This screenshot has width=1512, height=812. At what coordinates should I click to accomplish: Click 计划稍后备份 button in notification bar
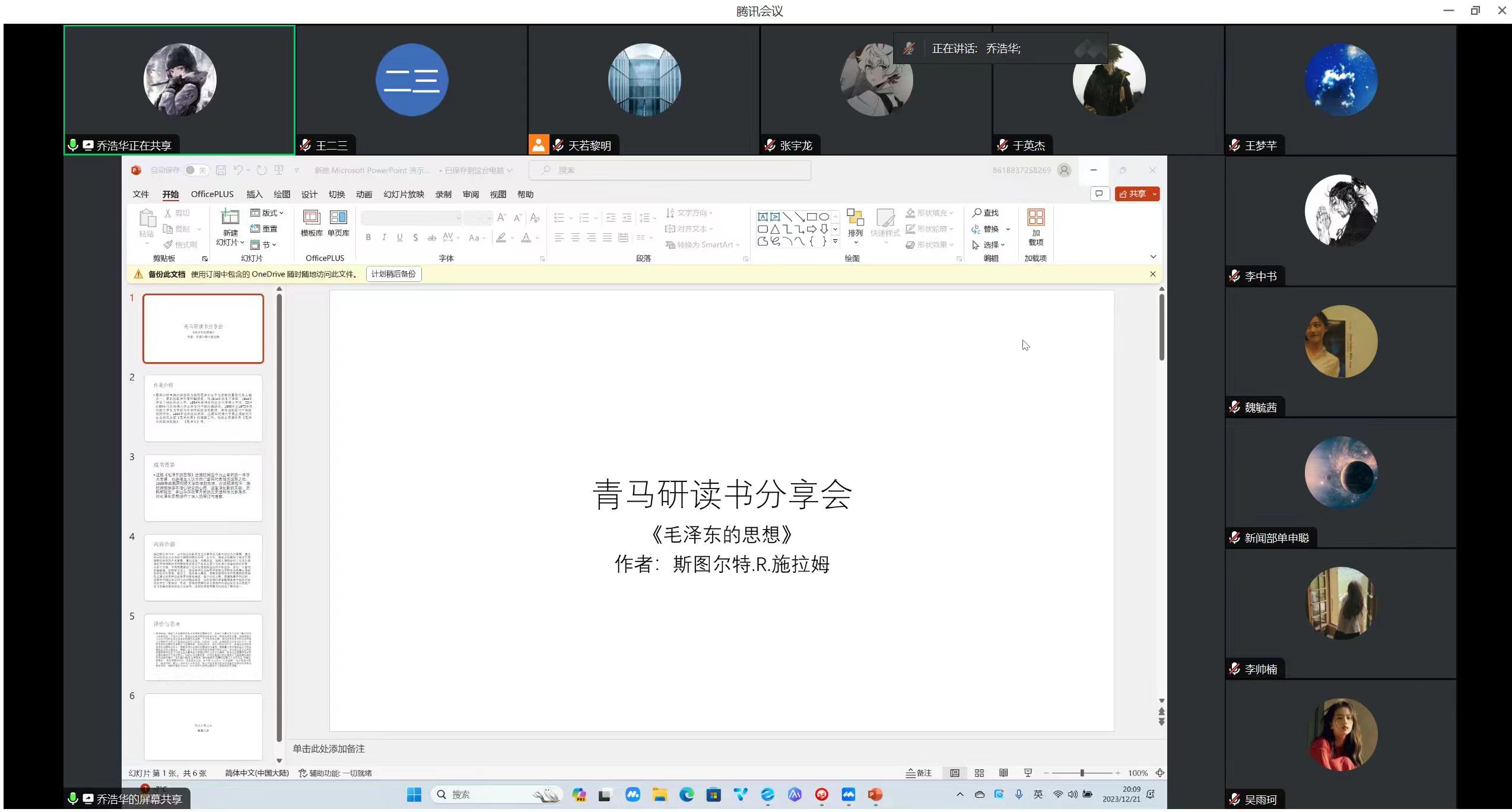[x=393, y=274]
